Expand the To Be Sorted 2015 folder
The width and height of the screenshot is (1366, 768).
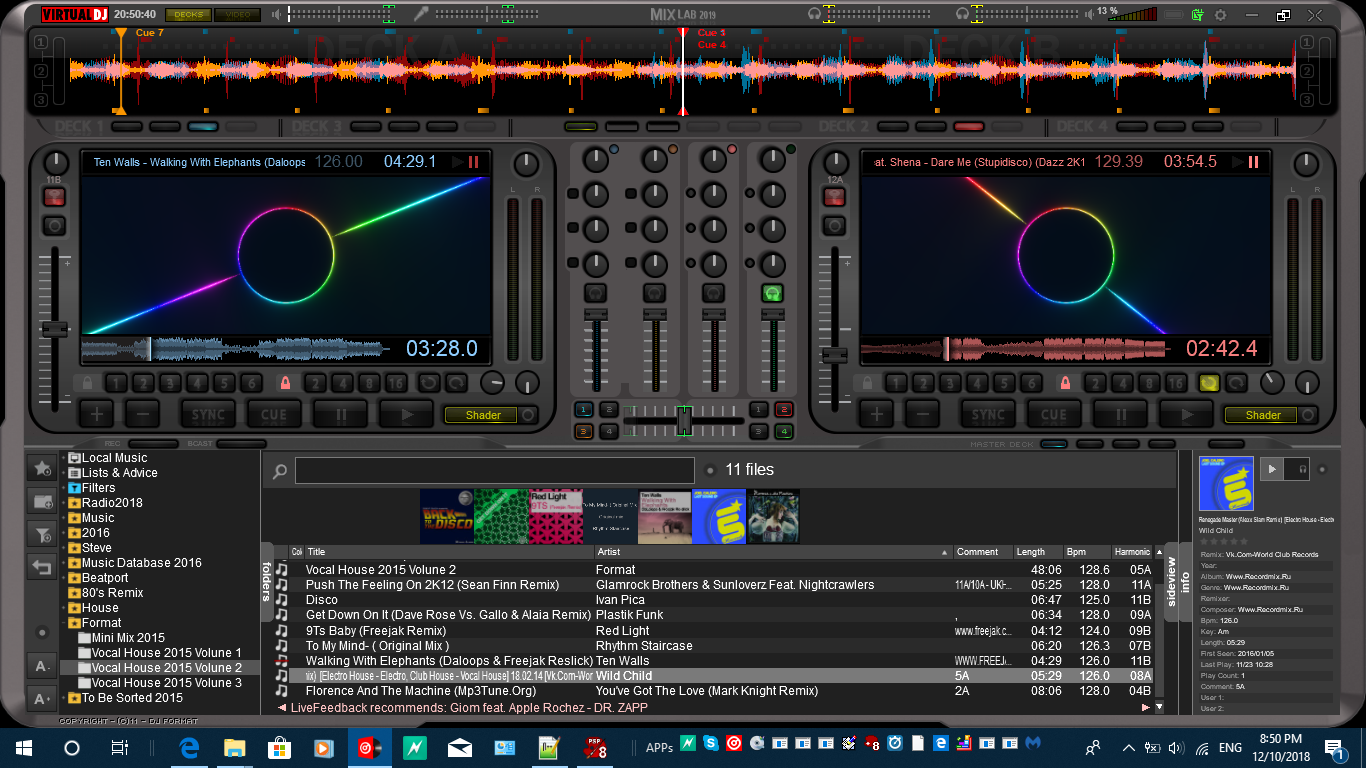click(63, 698)
